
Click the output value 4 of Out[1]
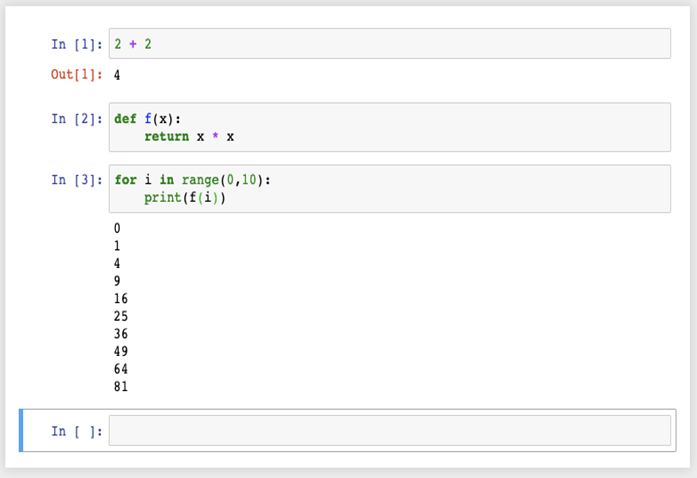click(117, 75)
